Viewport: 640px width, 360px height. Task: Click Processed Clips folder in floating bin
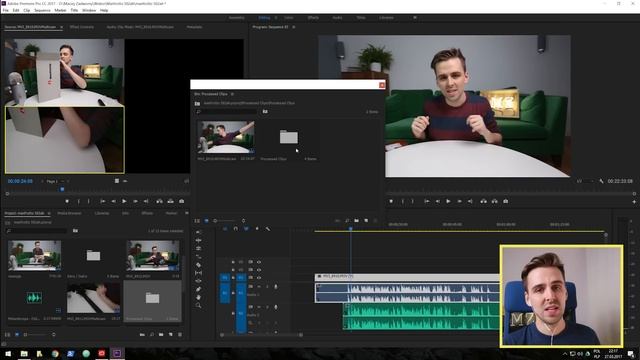[289, 137]
